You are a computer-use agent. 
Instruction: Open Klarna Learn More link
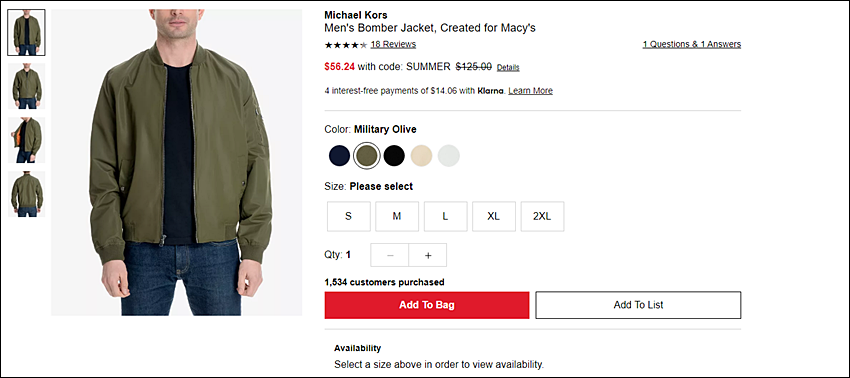pyautogui.click(x=530, y=91)
